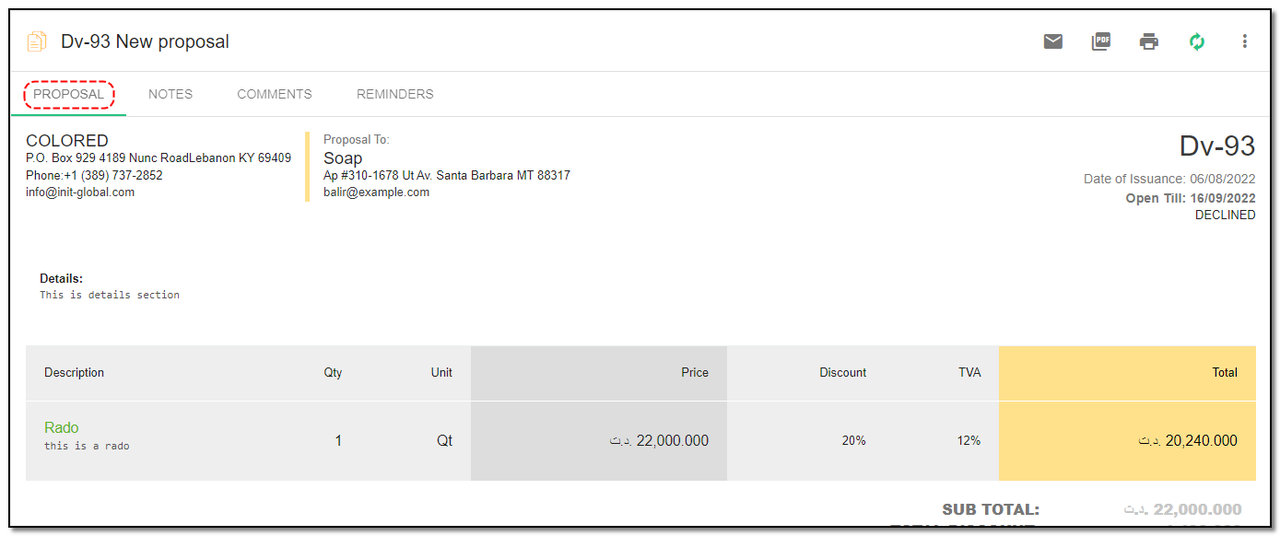The height and width of the screenshot is (536, 1280).
Task: Click the DECLINED status label
Action: 1225,215
